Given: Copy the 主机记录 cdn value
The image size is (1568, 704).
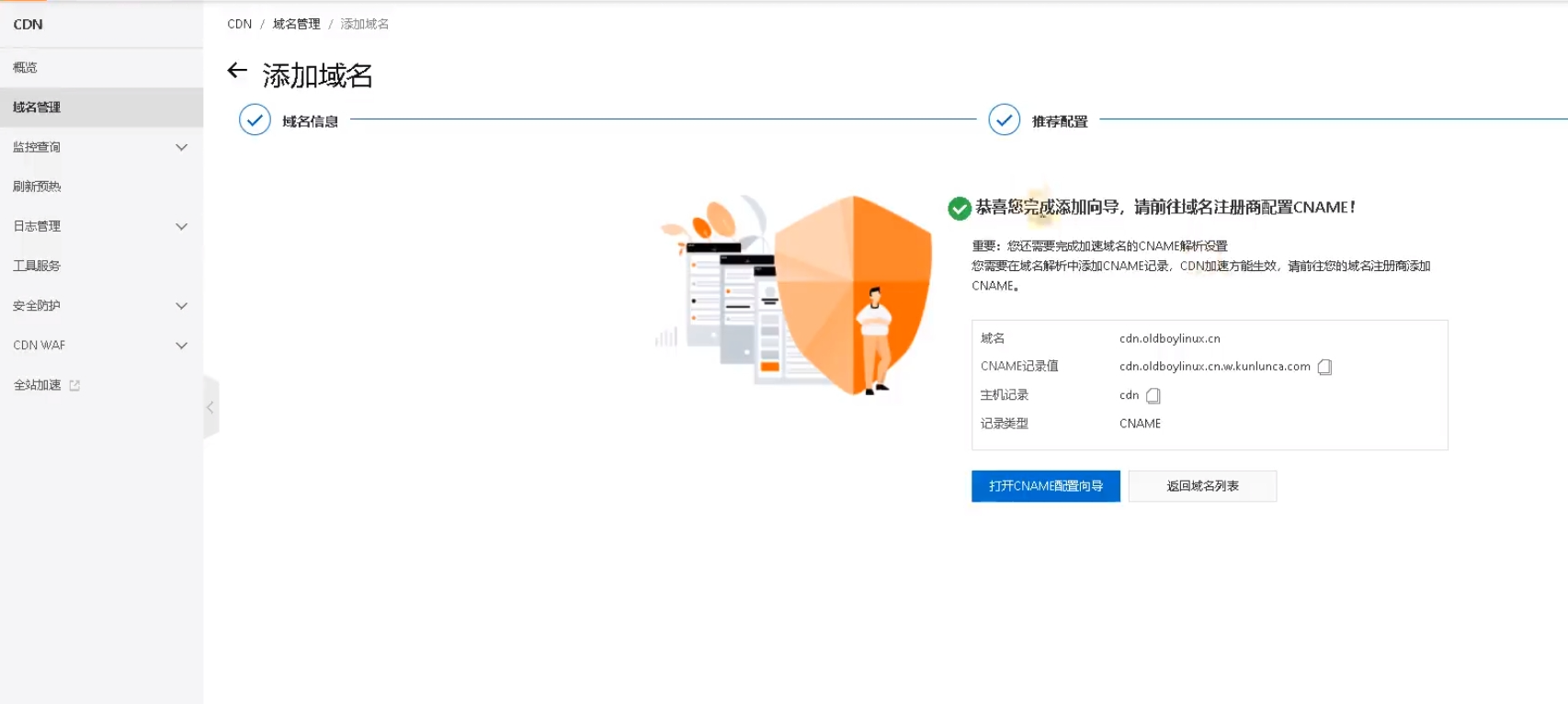Looking at the screenshot, I should (x=1153, y=396).
